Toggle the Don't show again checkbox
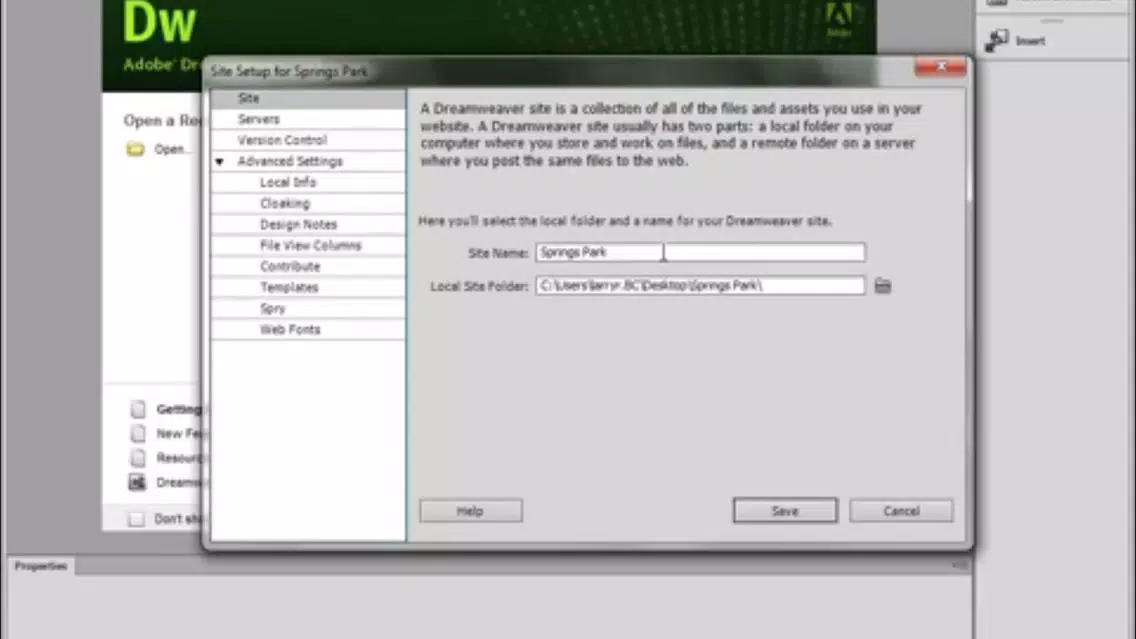 136,519
